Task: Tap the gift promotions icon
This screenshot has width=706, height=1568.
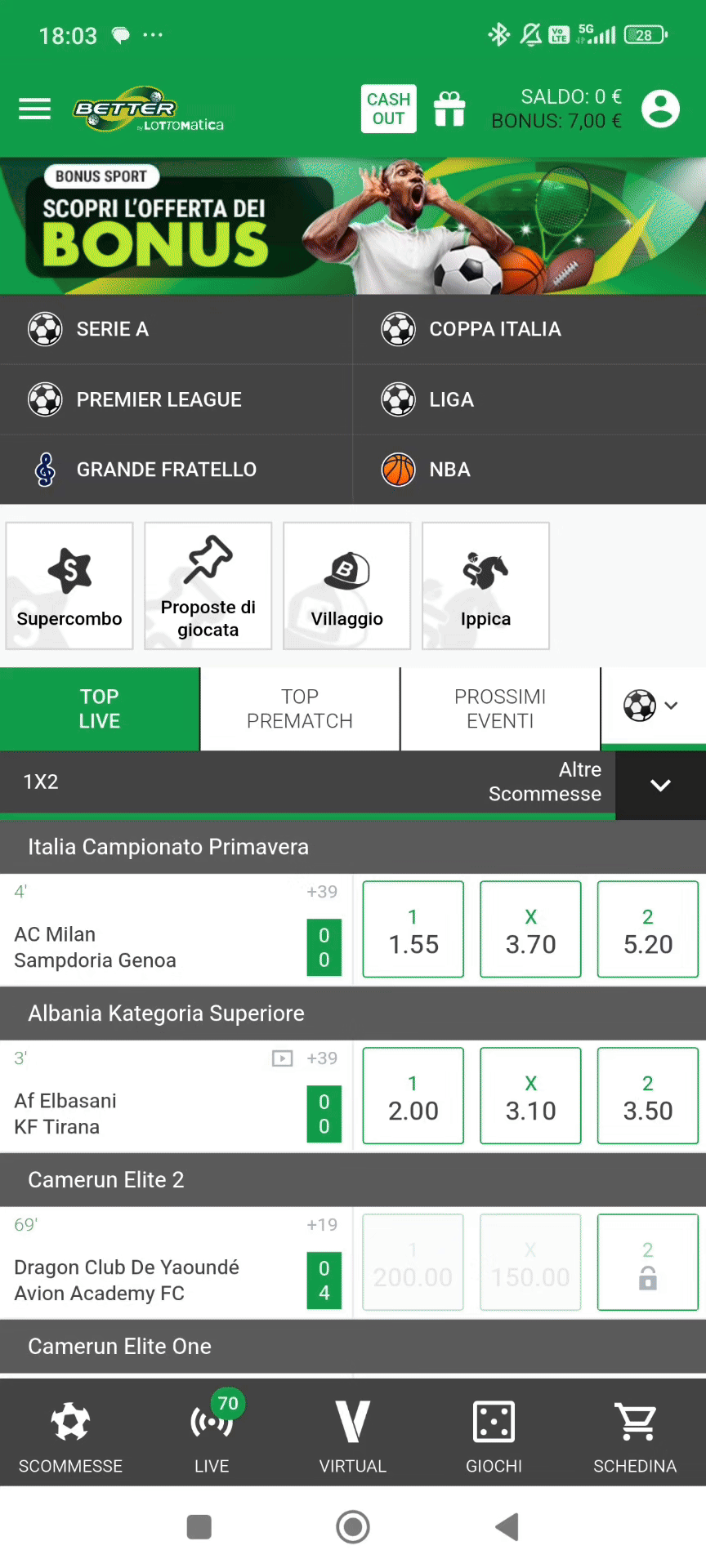Action: (449, 109)
